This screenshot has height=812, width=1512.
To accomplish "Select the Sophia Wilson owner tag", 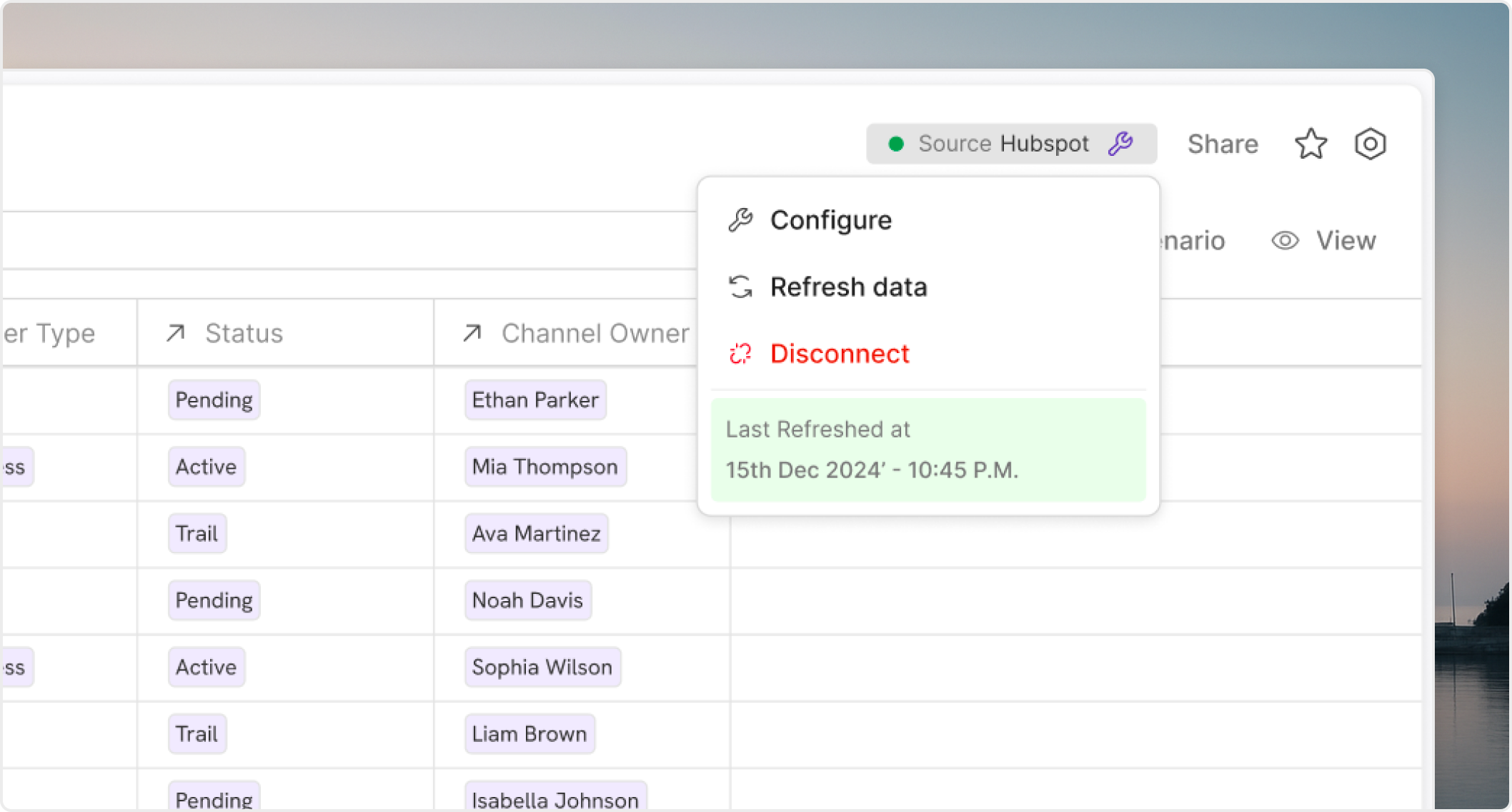I will (x=542, y=667).
